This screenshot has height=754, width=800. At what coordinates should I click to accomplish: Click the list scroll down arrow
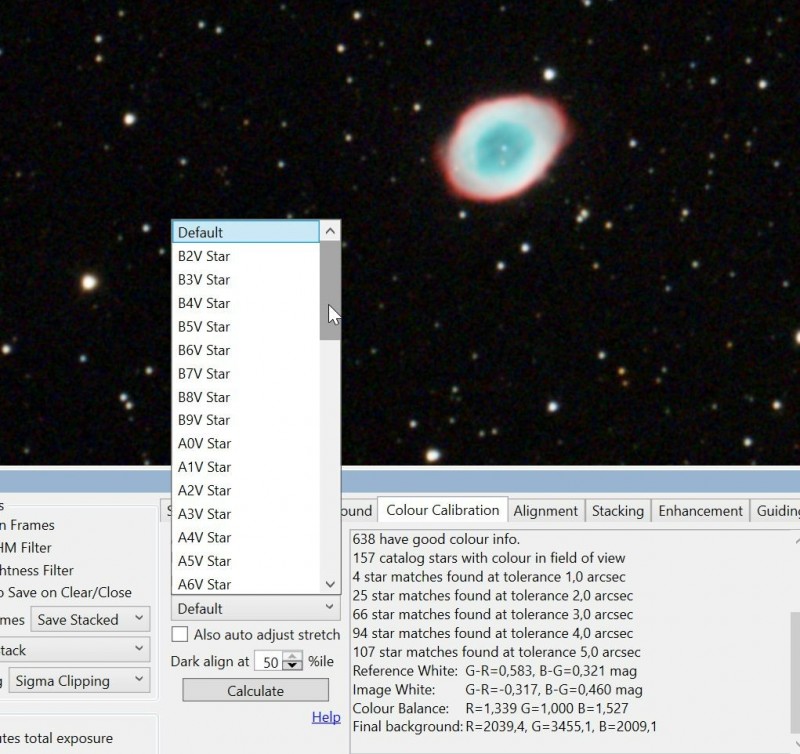[330, 584]
